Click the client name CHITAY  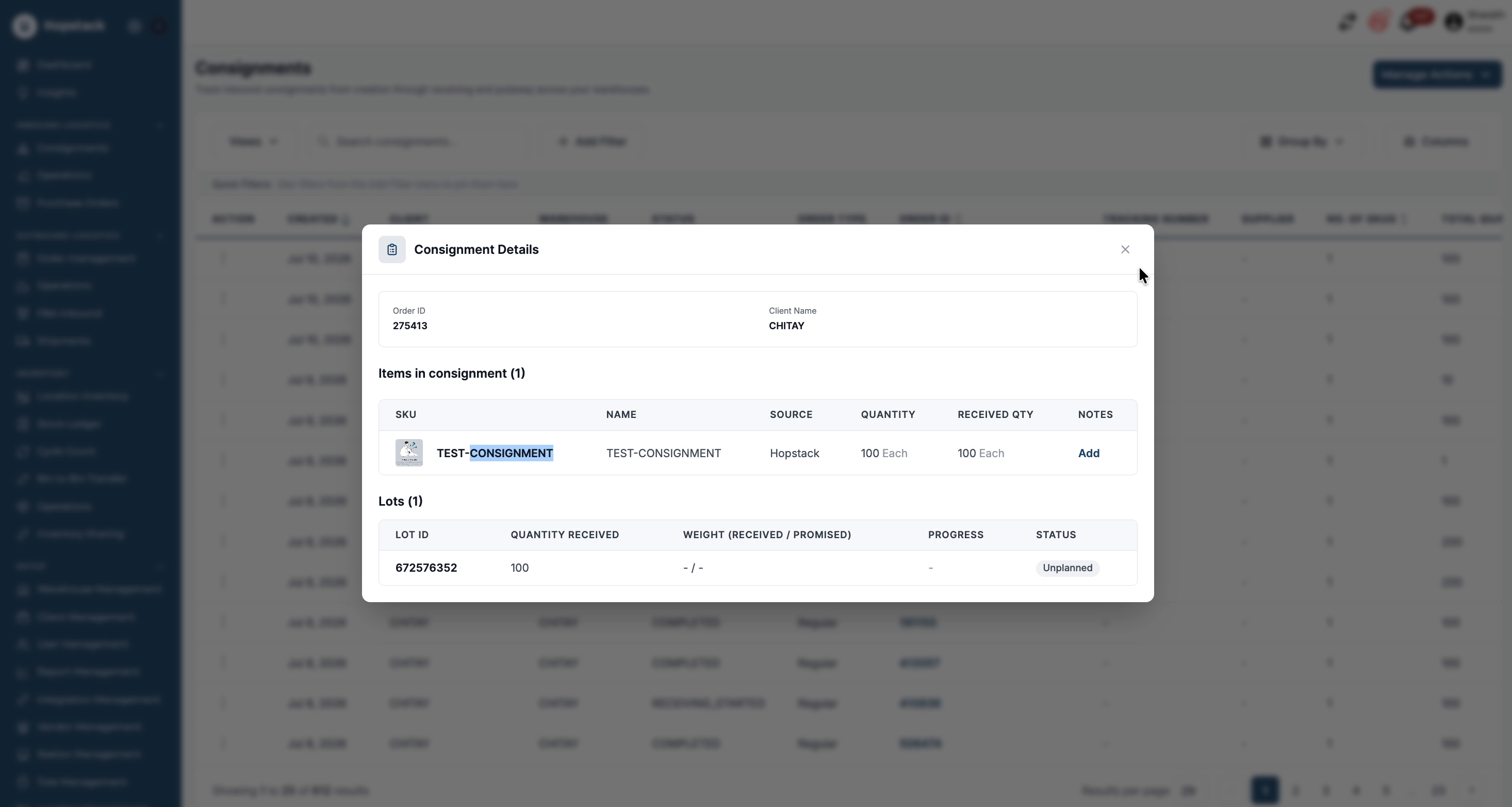786,326
